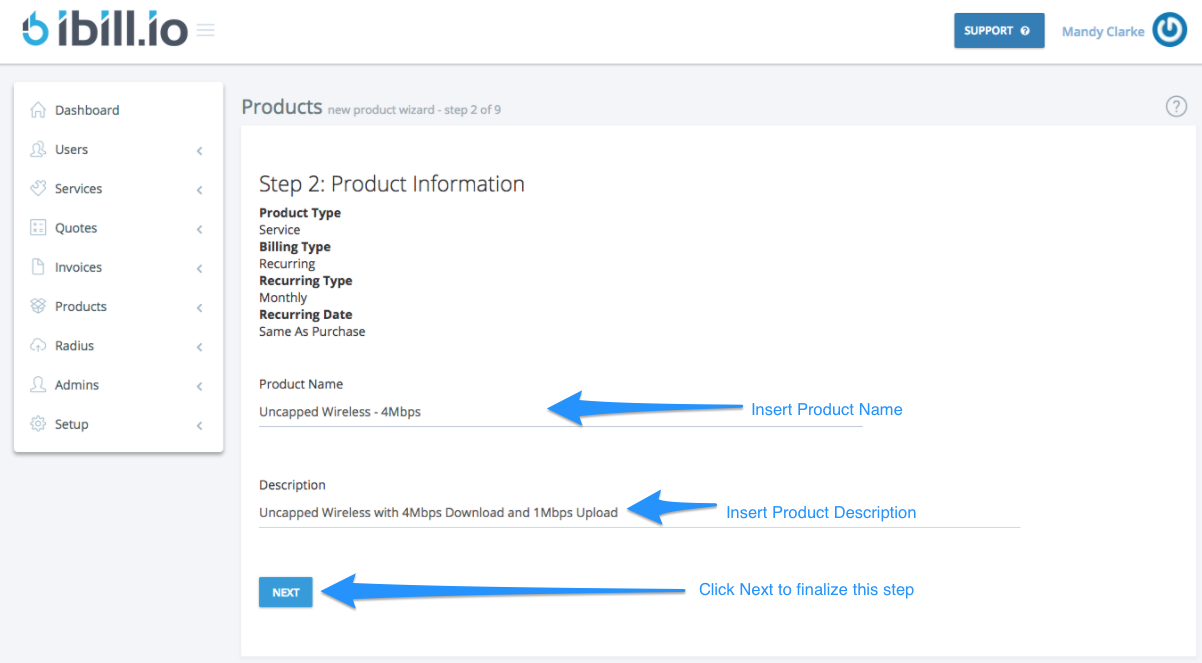1202x663 pixels.
Task: Click the 'Monthly' value
Action: [283, 298]
